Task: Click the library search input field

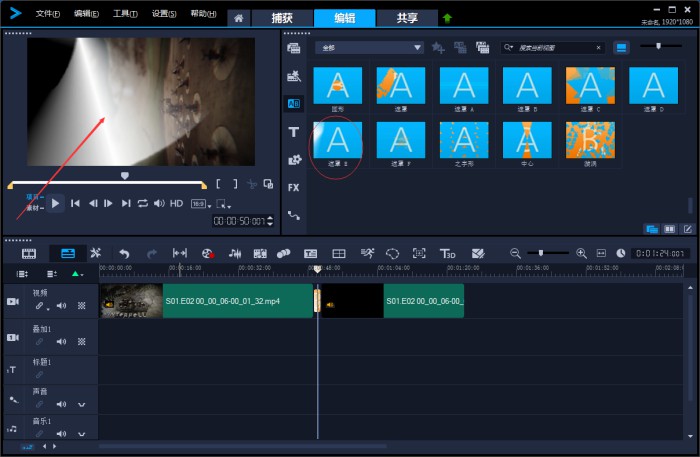Action: coord(553,47)
